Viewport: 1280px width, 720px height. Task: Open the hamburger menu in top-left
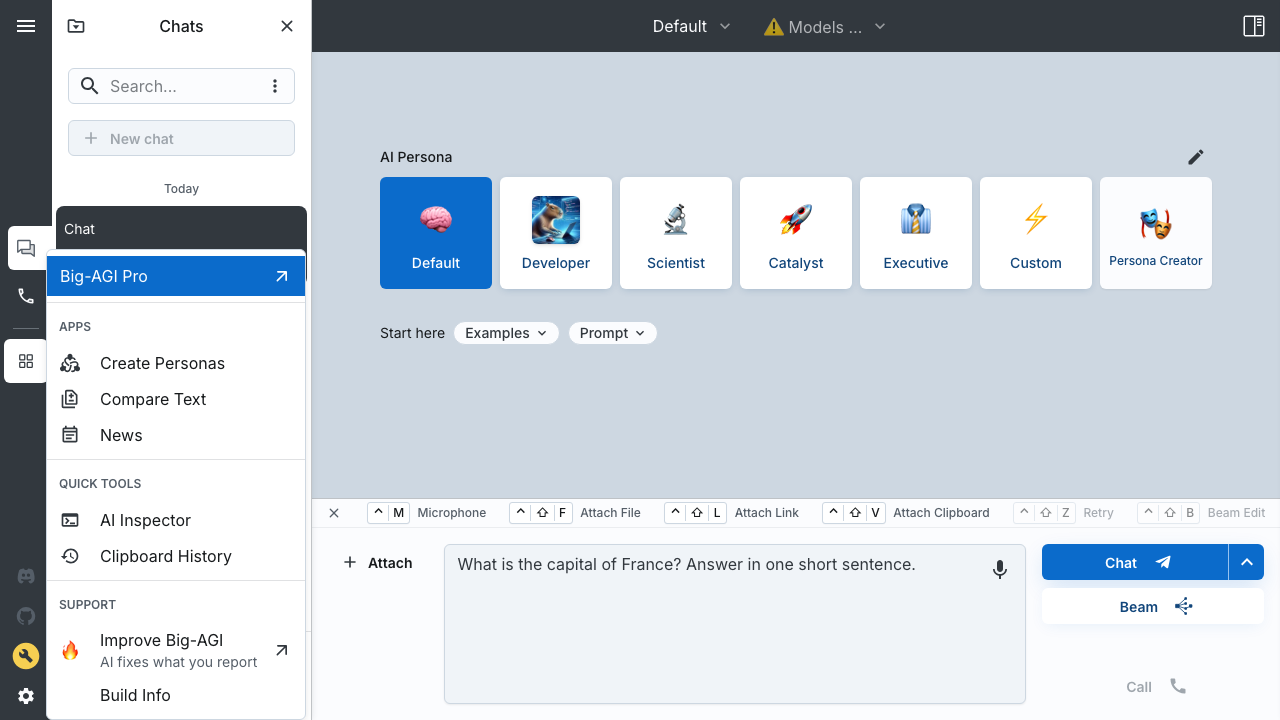[26, 26]
